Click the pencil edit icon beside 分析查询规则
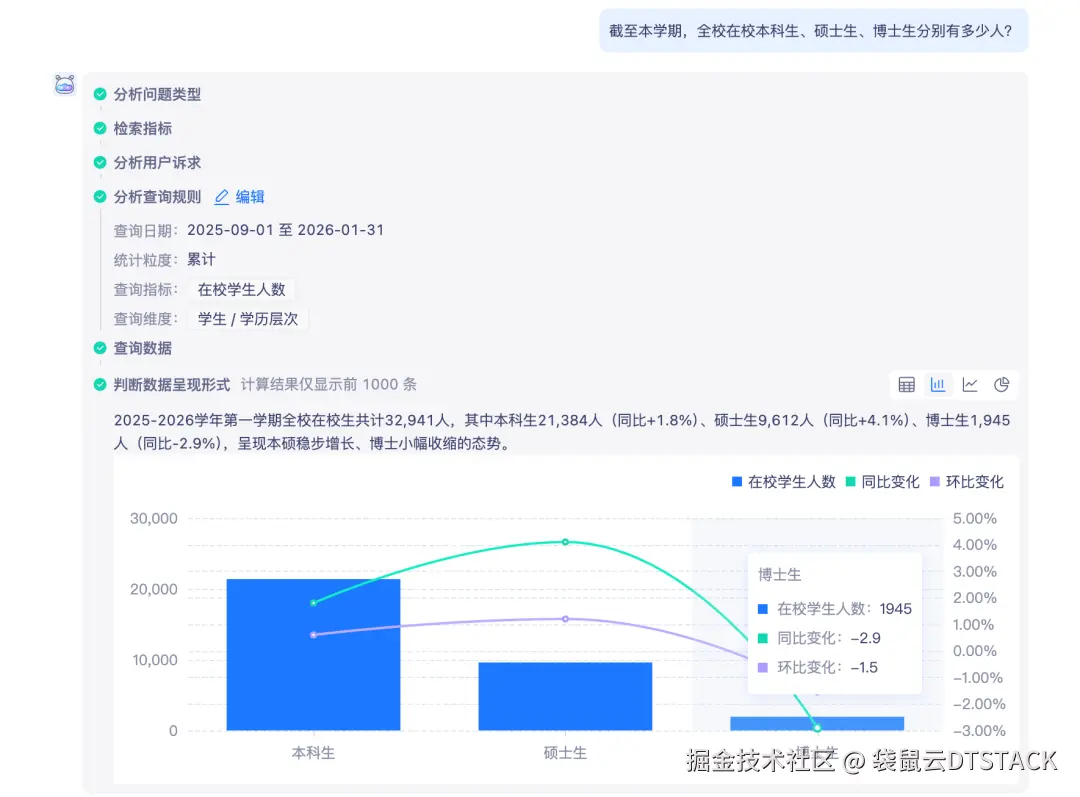This screenshot has width=1080, height=797. click(222, 196)
